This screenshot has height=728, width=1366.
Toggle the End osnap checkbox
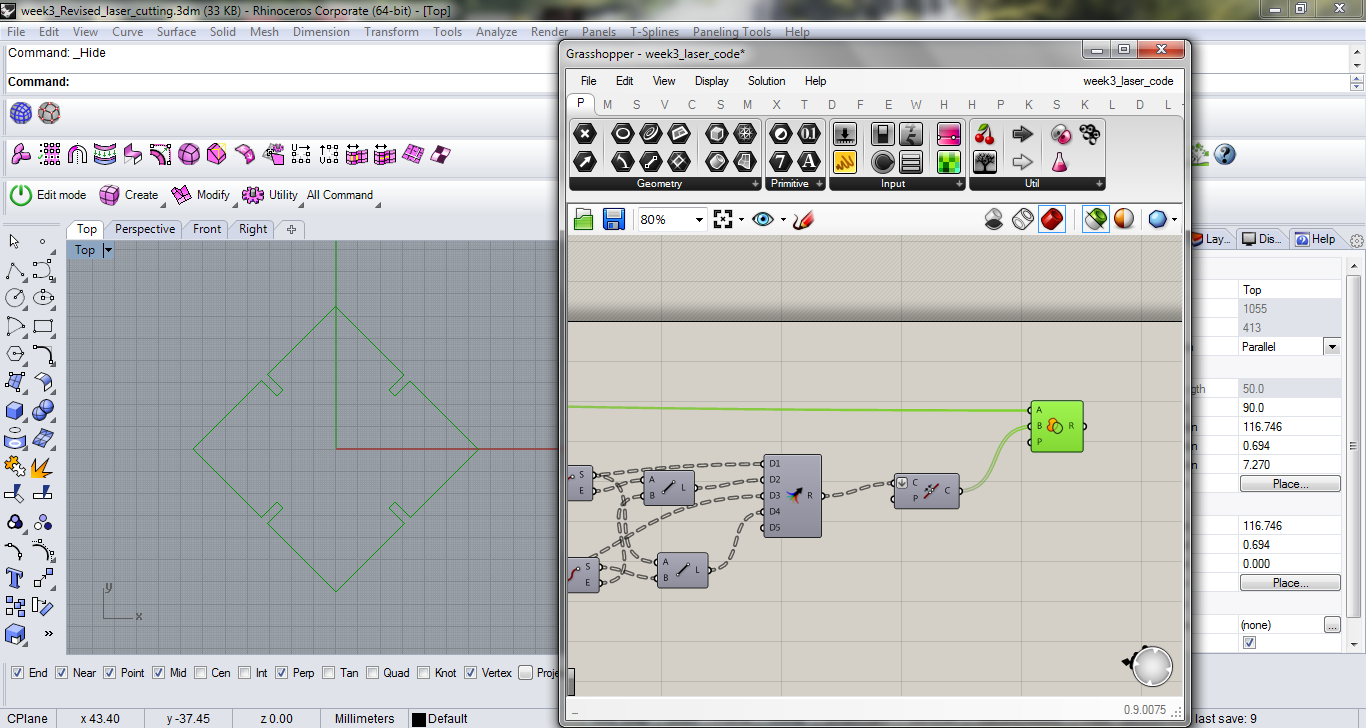[16, 673]
